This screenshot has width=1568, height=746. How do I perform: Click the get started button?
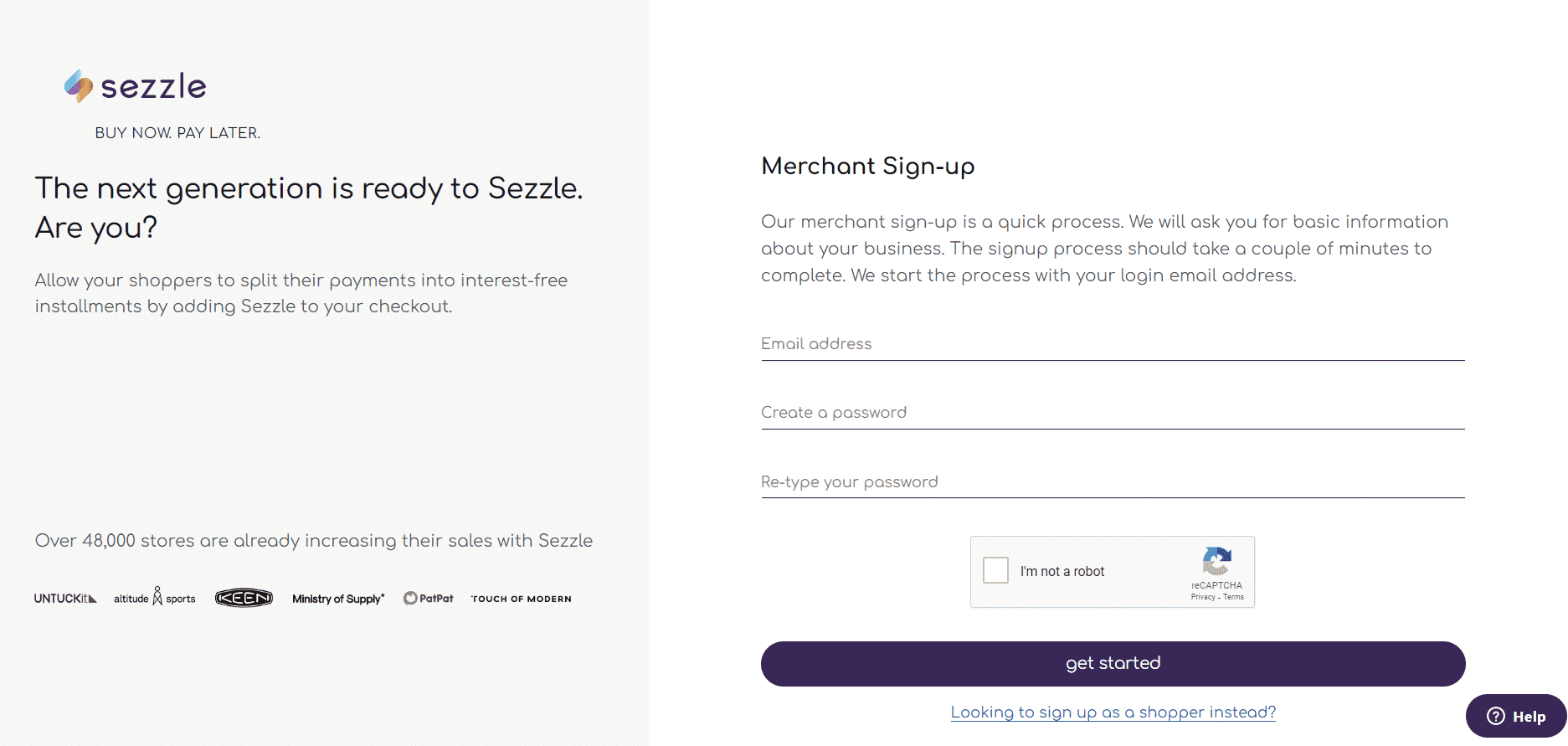coord(1113,663)
